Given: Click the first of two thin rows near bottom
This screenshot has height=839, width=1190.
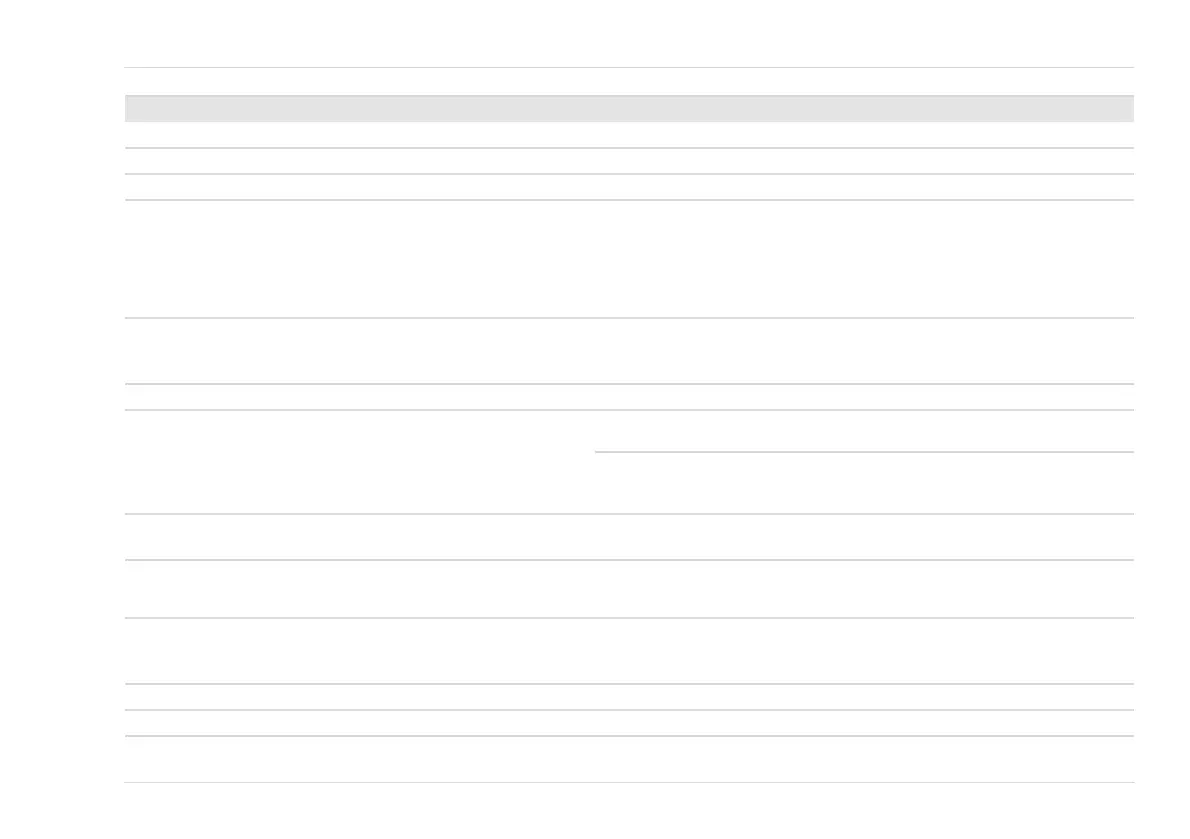Looking at the screenshot, I should (x=628, y=697).
